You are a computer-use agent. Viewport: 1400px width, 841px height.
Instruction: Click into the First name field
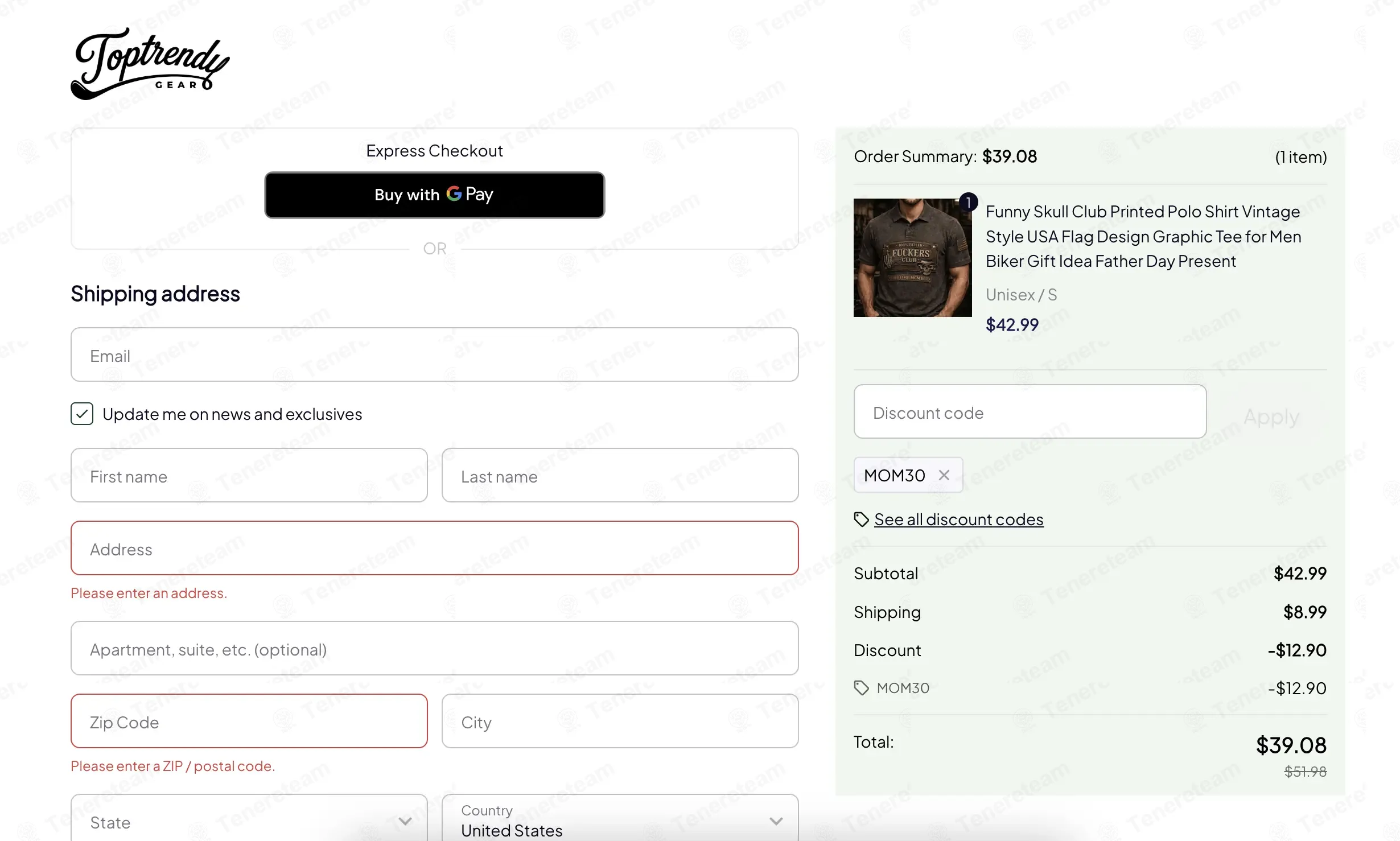pyautogui.click(x=249, y=475)
